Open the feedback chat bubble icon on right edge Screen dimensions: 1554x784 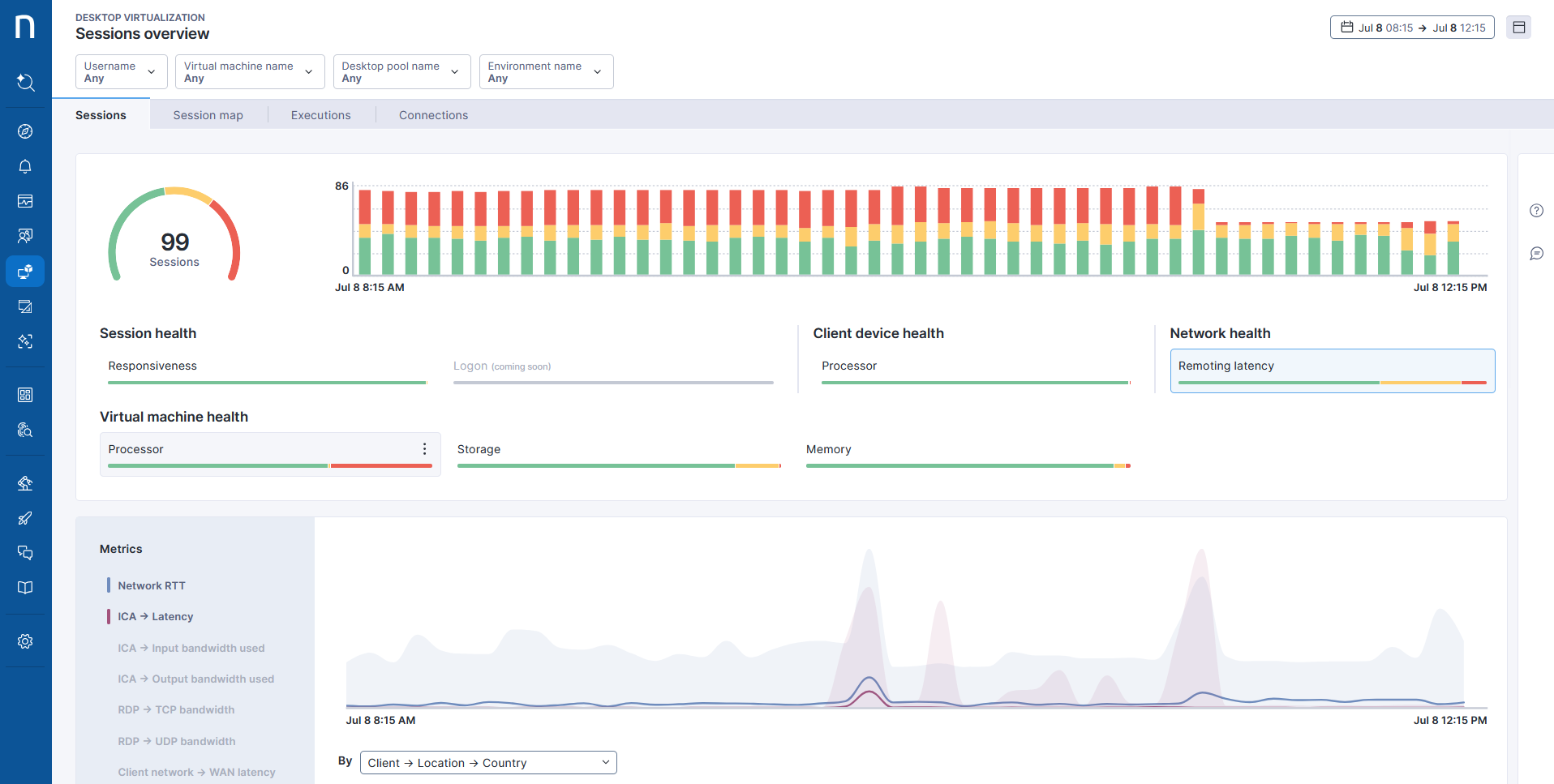[1536, 253]
